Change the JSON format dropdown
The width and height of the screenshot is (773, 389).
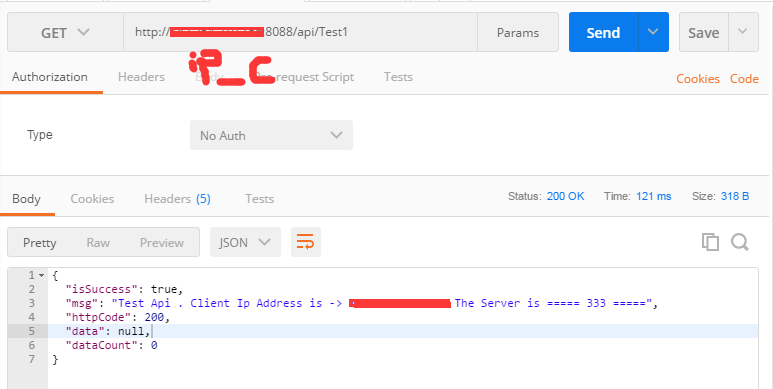245,242
